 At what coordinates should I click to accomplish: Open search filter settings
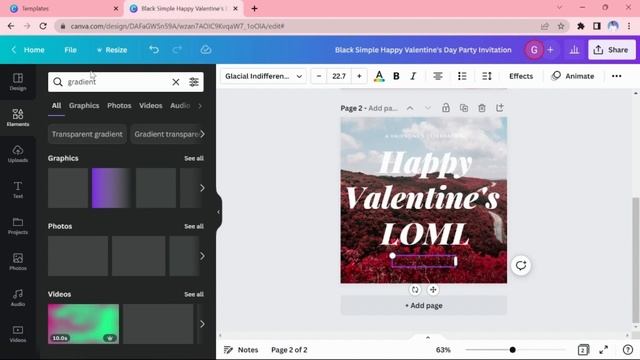(194, 82)
